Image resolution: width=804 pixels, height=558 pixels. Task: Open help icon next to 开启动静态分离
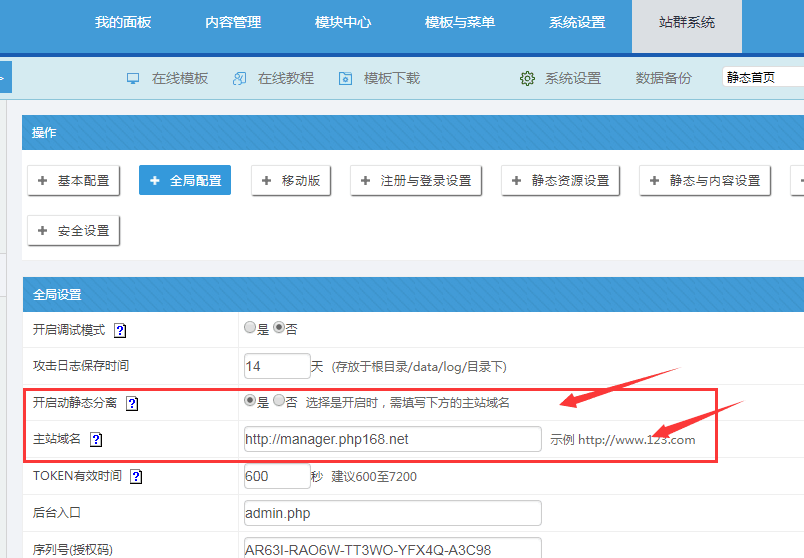click(x=132, y=403)
